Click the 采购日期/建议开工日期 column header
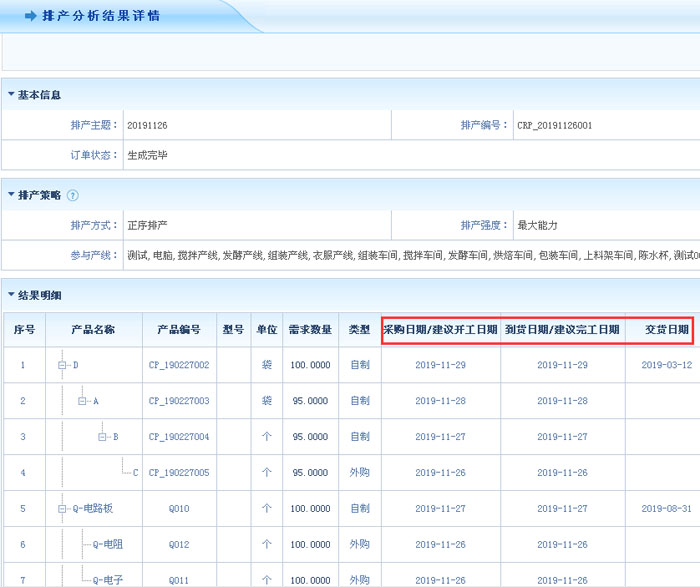The height and width of the screenshot is (587, 700). tap(440, 329)
